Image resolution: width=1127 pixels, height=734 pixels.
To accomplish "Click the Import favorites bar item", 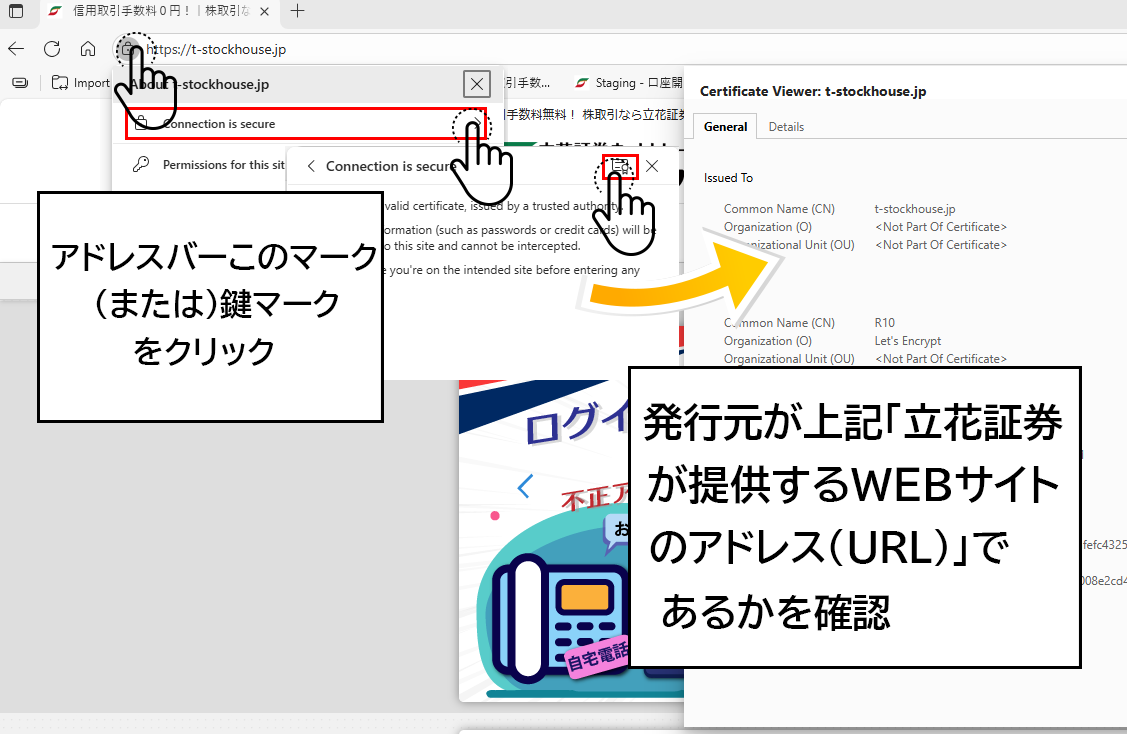I will point(80,83).
